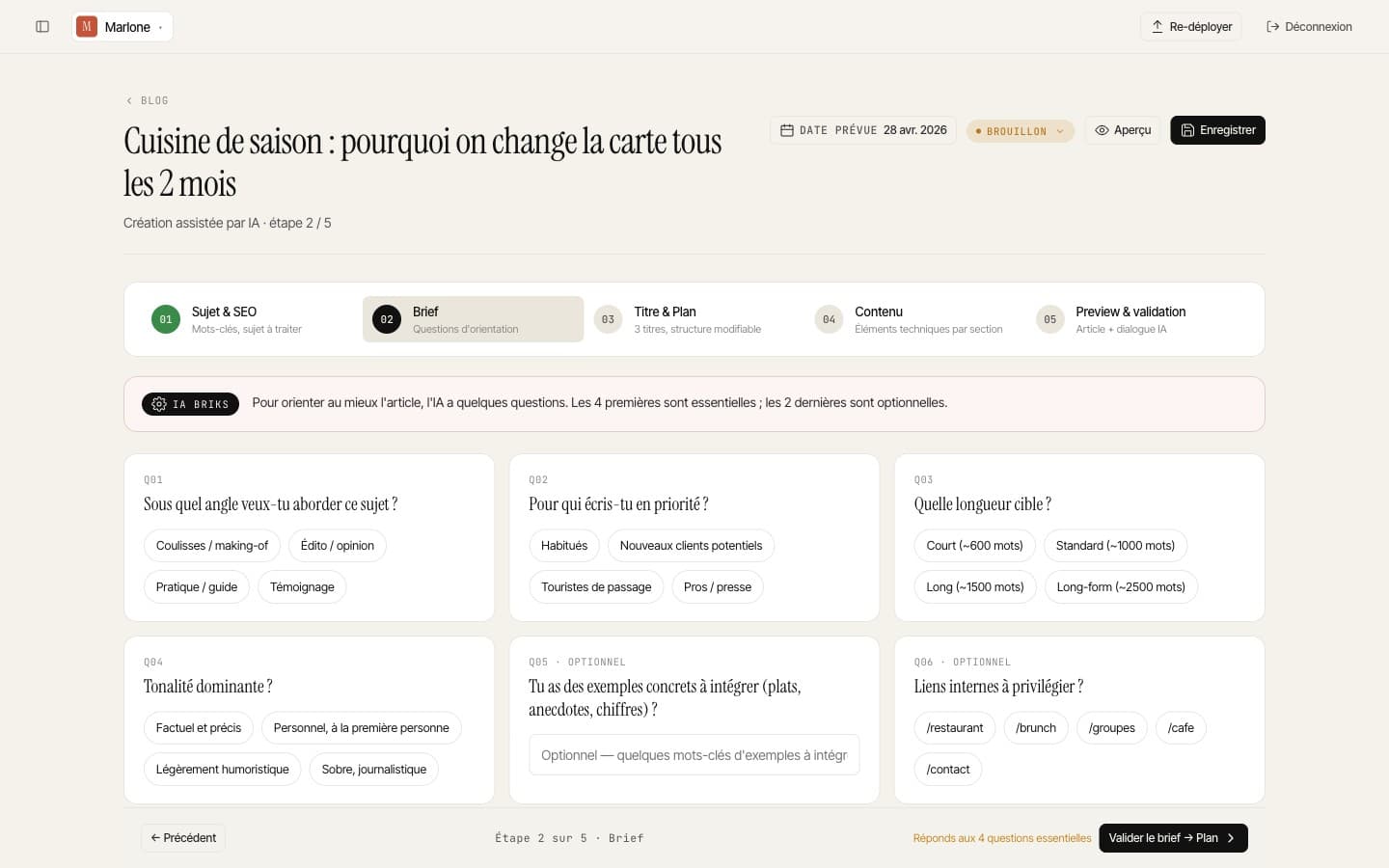Image resolution: width=1389 pixels, height=868 pixels.
Task: Click the Re-déployer button
Action: (1190, 27)
